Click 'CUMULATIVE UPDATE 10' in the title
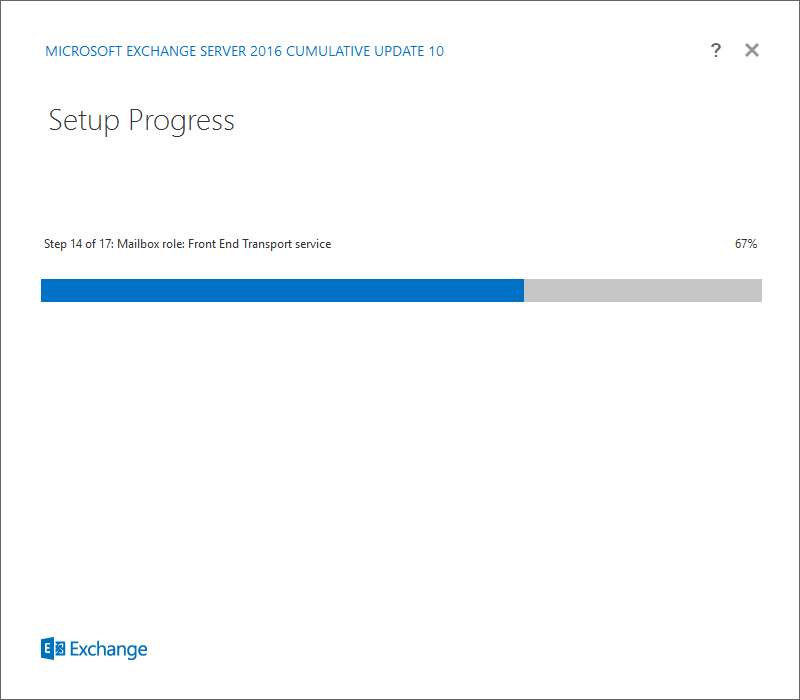This screenshot has width=800, height=700. click(365, 51)
